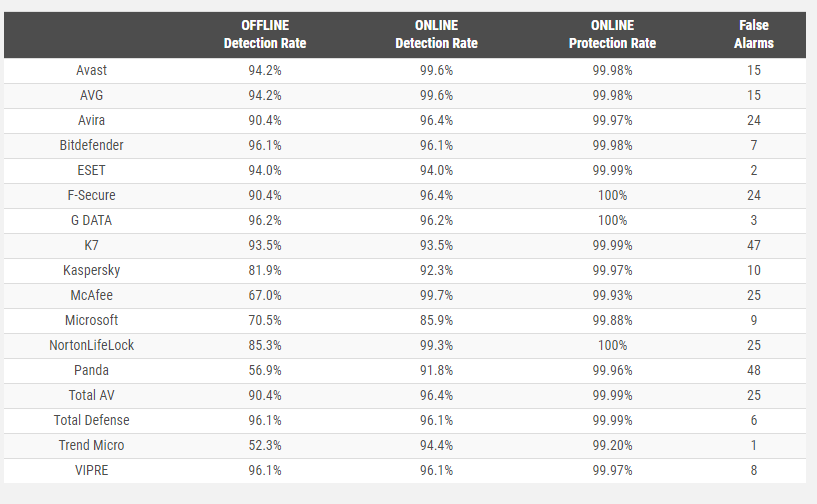817x504 pixels.
Task: Select the NortonLifeLock vendor name
Action: click(91, 346)
